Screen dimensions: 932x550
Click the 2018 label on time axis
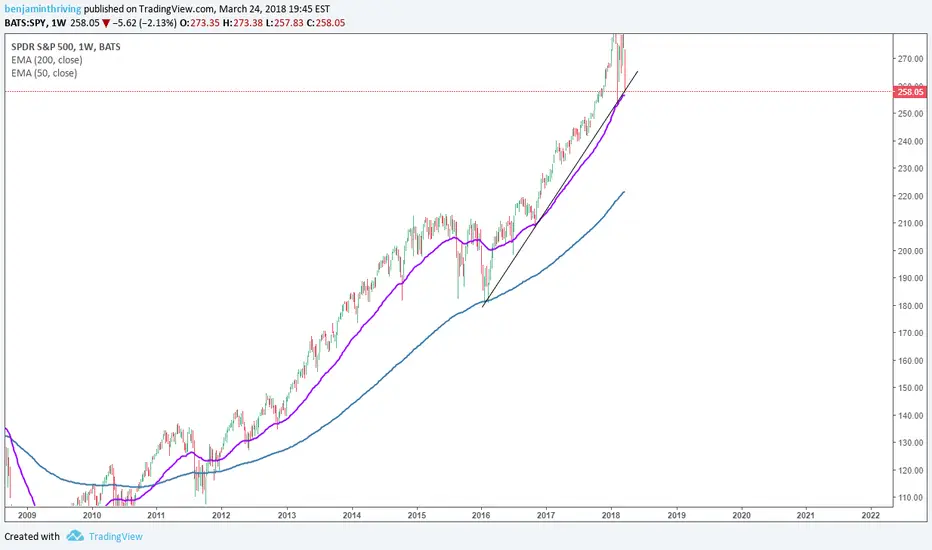click(x=611, y=516)
